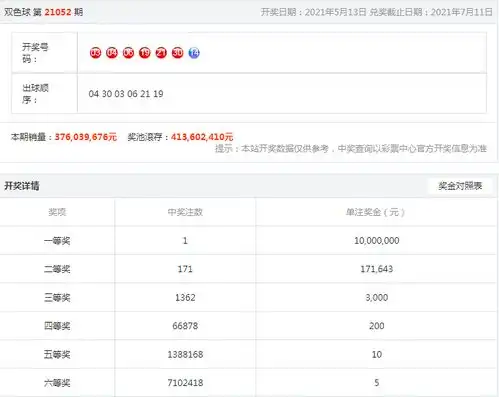Click the 四等奖 row label
Screen dimensions: 499x397
click(57, 326)
